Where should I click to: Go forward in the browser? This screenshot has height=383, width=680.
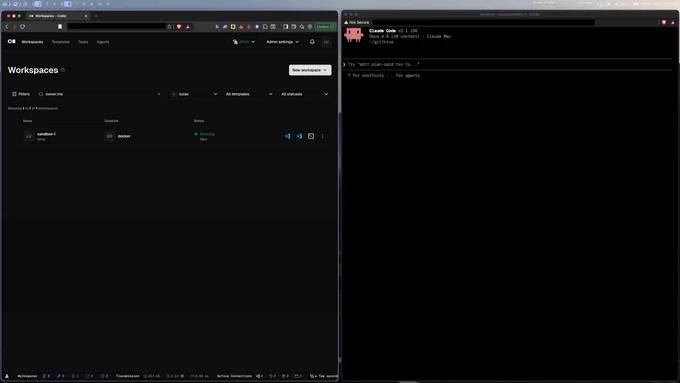point(14,26)
